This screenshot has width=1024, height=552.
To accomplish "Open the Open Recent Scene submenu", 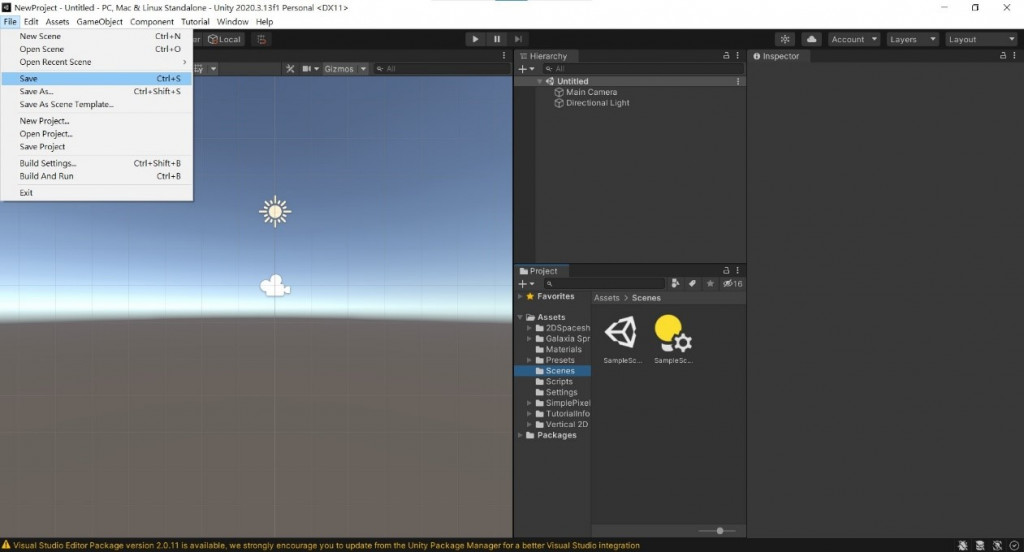I will pyautogui.click(x=97, y=62).
